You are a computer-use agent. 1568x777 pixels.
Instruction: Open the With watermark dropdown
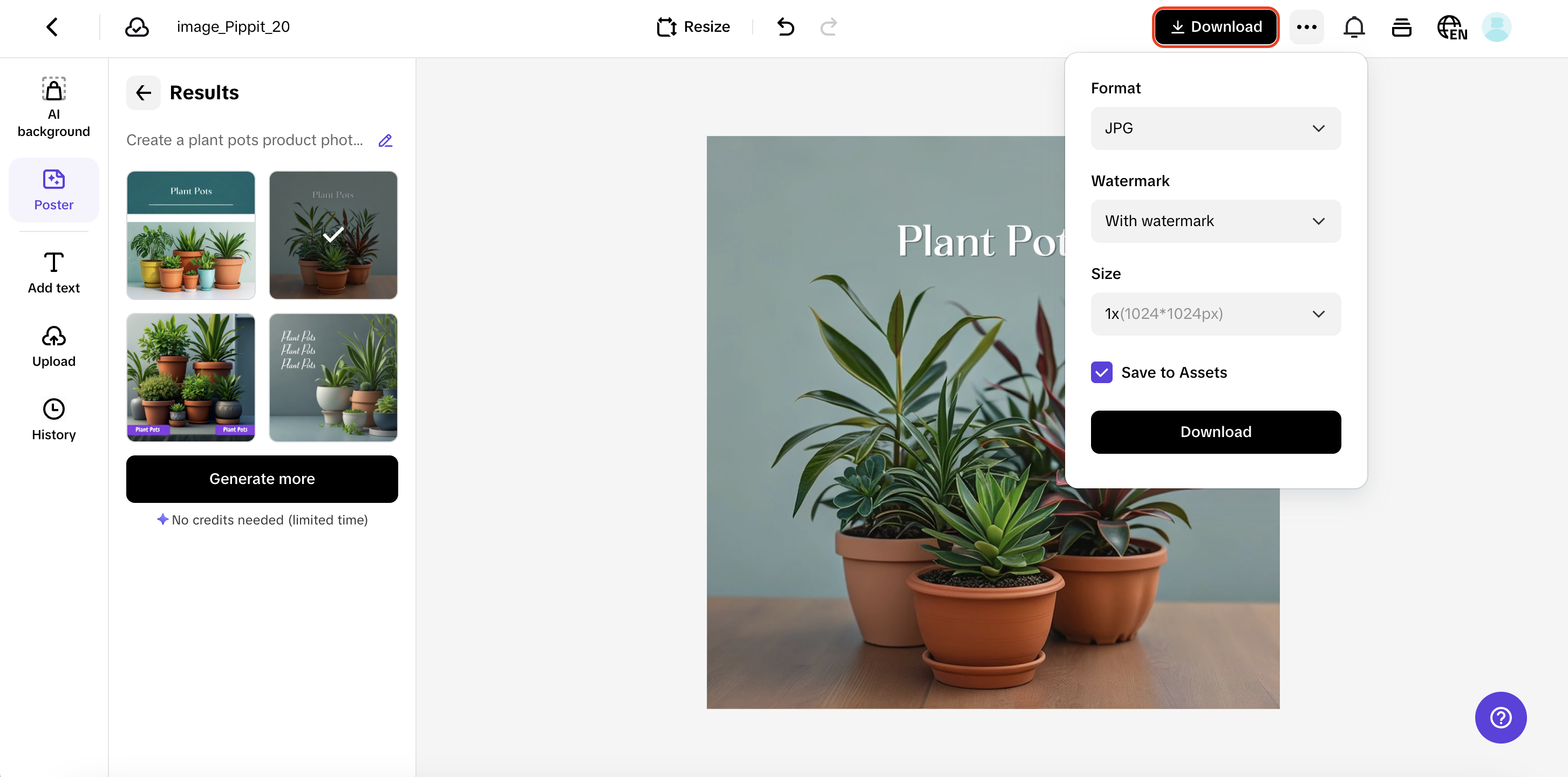click(x=1215, y=221)
